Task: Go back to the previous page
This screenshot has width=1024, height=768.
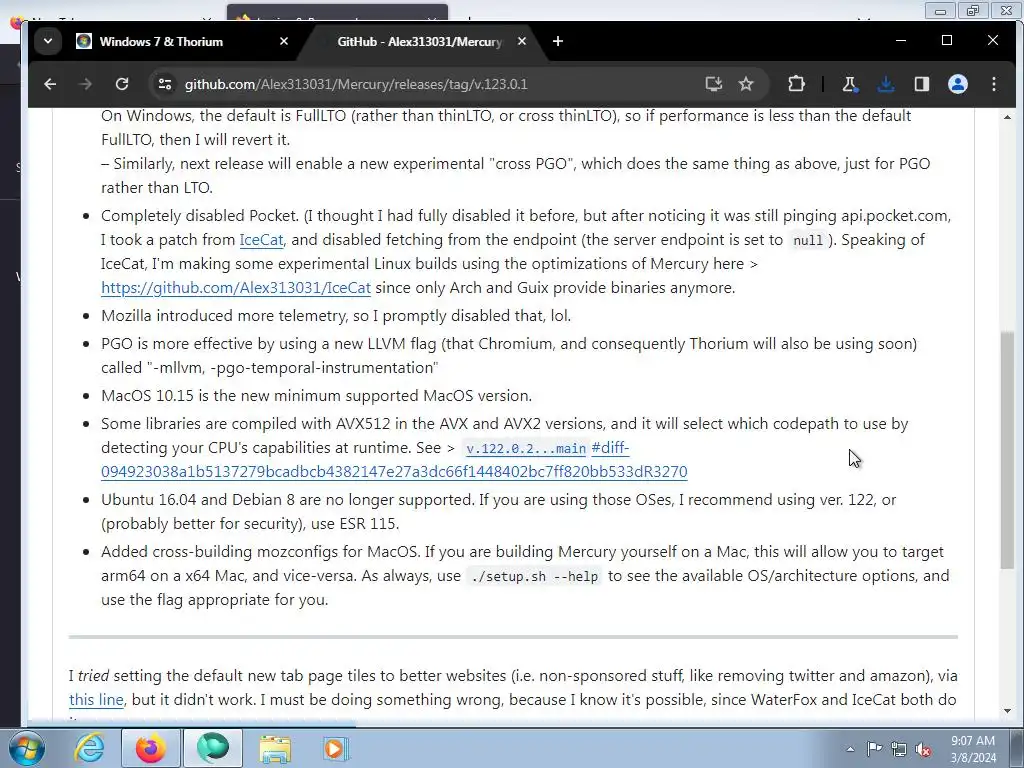Action: pyautogui.click(x=50, y=84)
